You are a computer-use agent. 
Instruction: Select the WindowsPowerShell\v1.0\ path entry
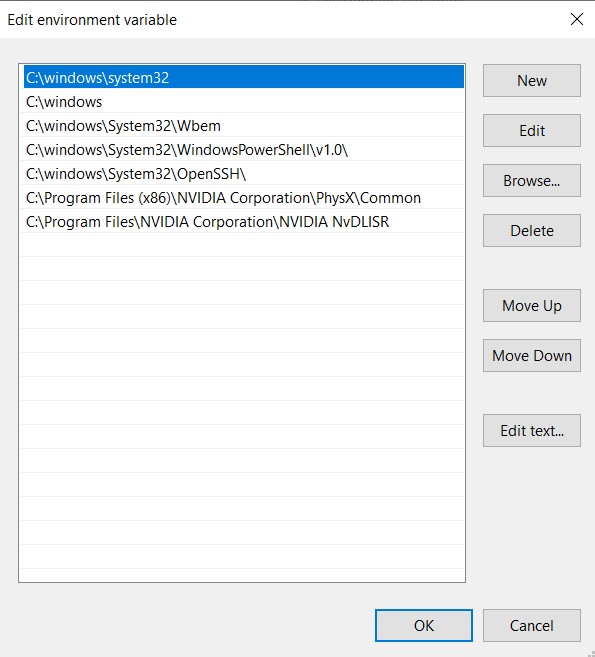[x=244, y=150]
